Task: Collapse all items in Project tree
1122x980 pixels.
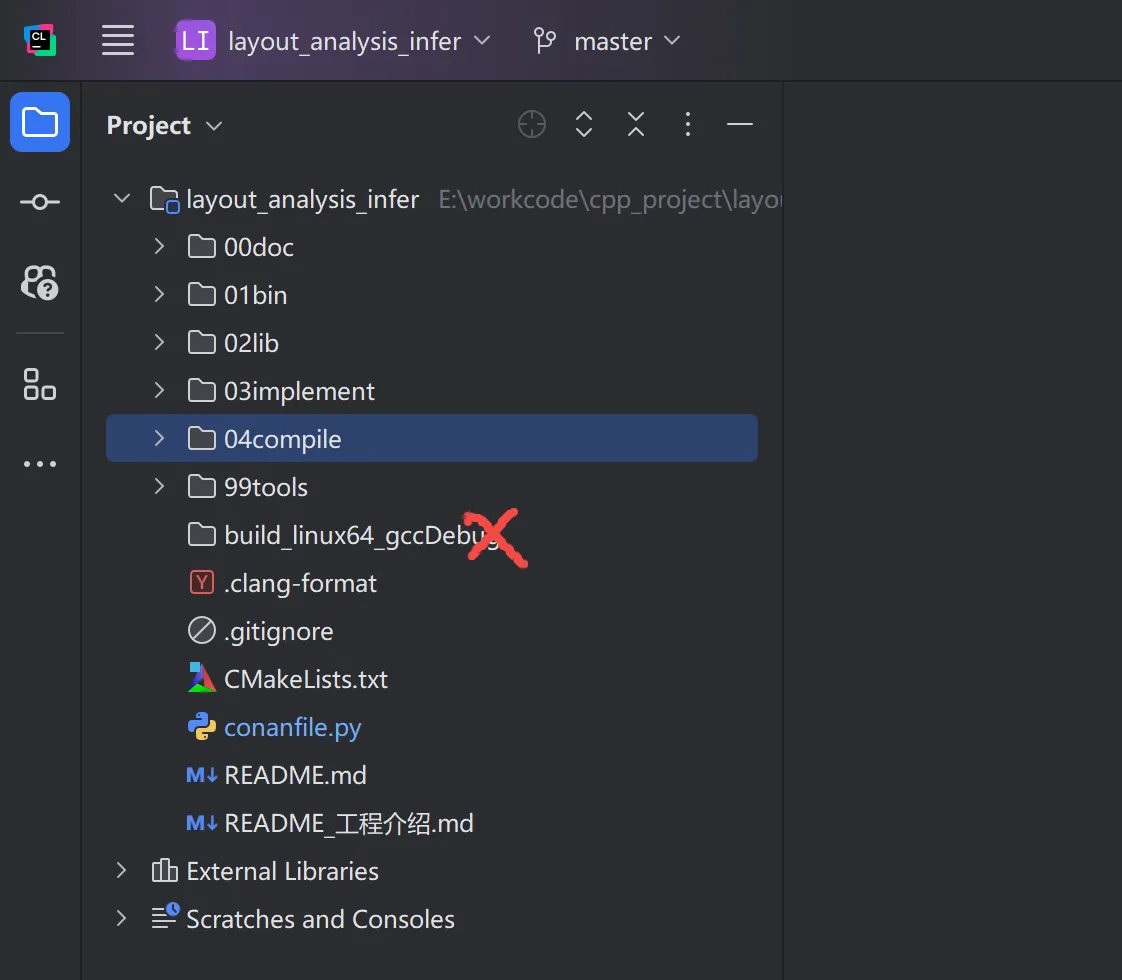Action: coord(636,124)
